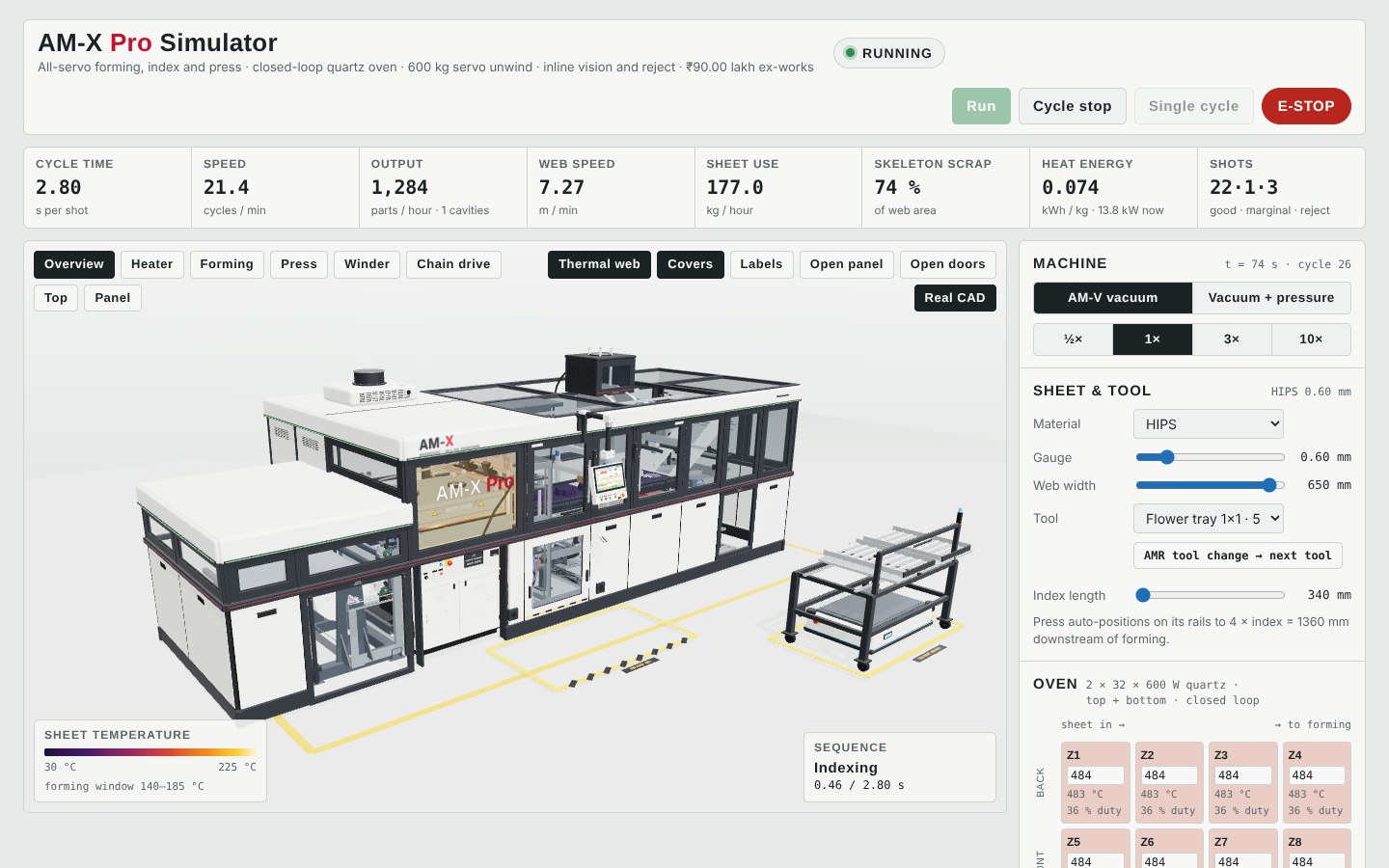Adjust the Gauge slider
Viewport: 1389px width, 868px height.
pos(1211,457)
